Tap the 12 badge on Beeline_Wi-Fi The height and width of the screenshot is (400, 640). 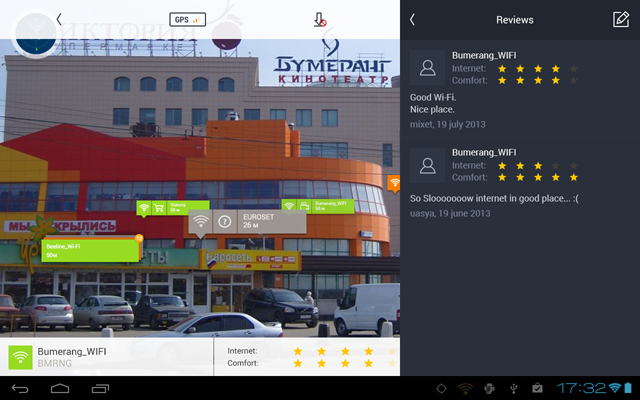click(139, 238)
